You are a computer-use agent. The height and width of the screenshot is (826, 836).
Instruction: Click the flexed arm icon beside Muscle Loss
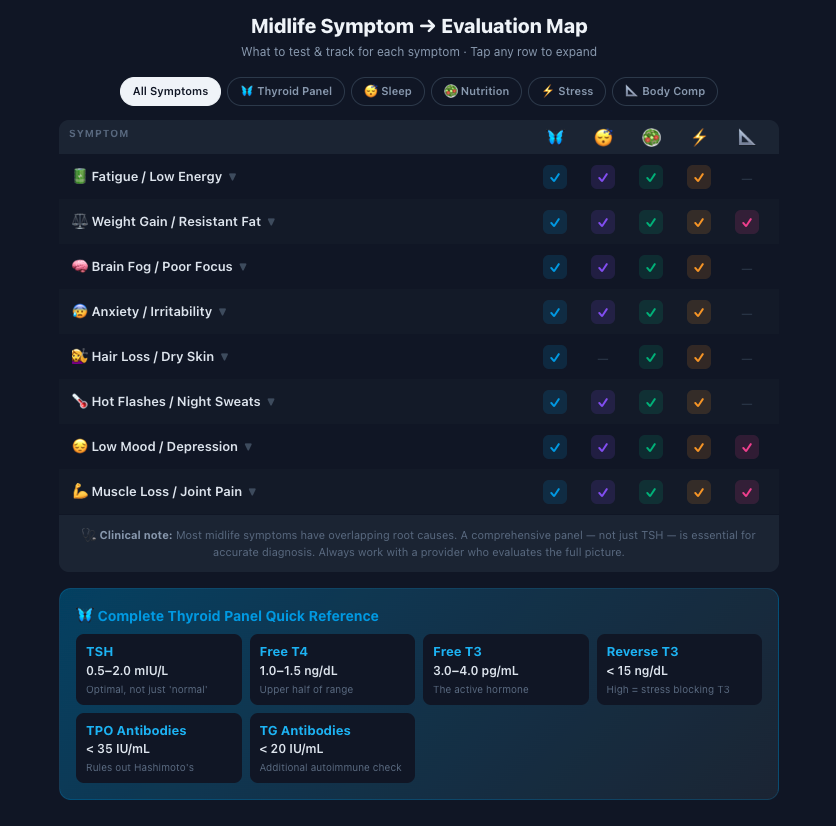click(x=80, y=492)
